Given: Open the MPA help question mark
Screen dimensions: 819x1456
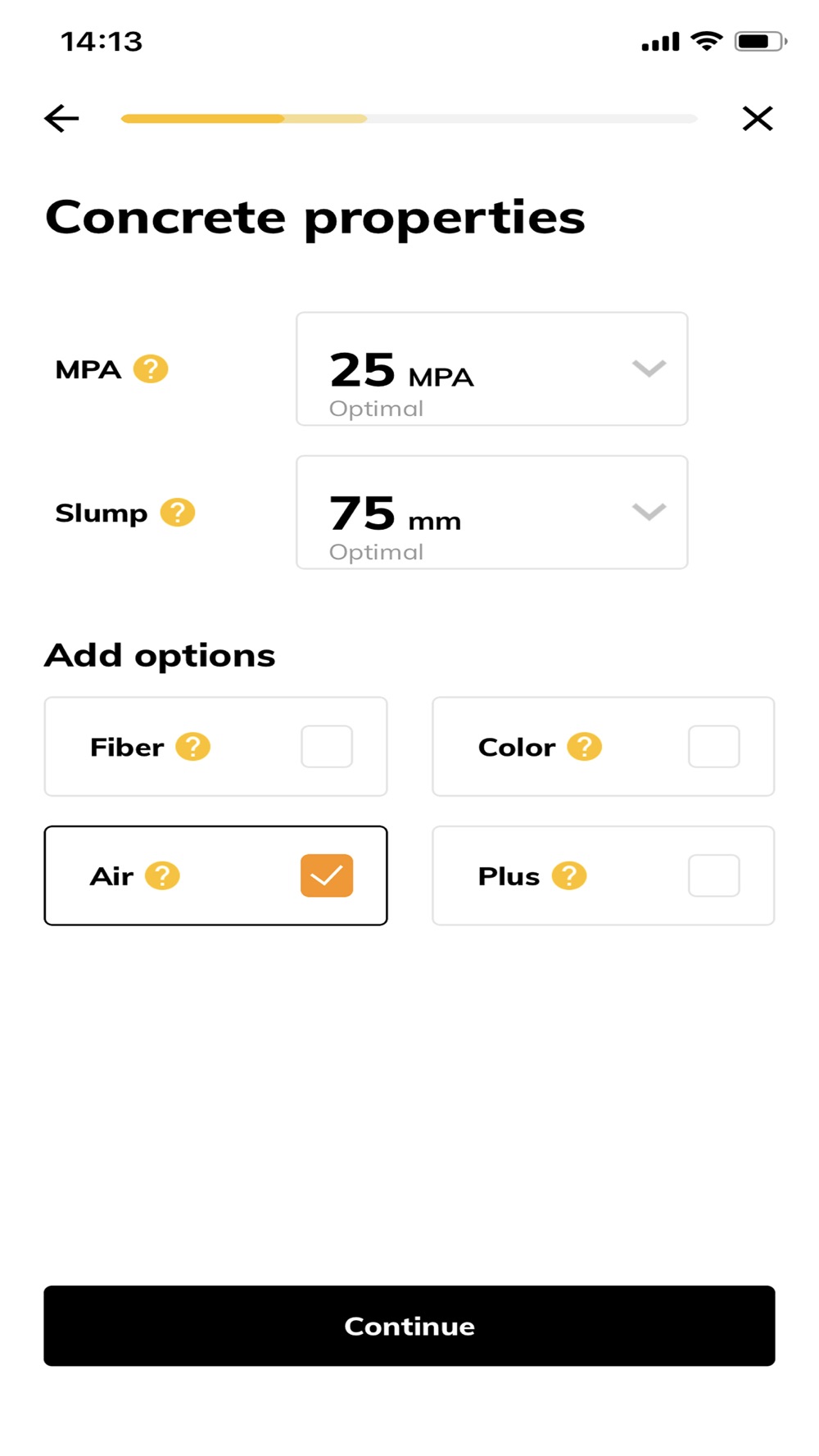Looking at the screenshot, I should (151, 369).
